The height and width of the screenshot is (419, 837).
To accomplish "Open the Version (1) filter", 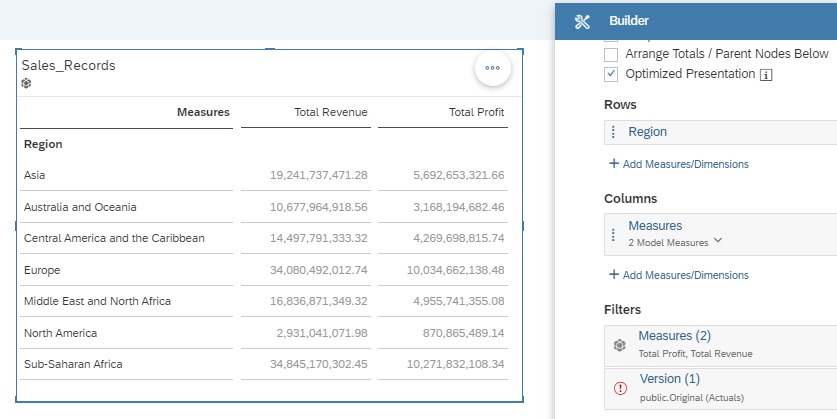I will click(670, 379).
